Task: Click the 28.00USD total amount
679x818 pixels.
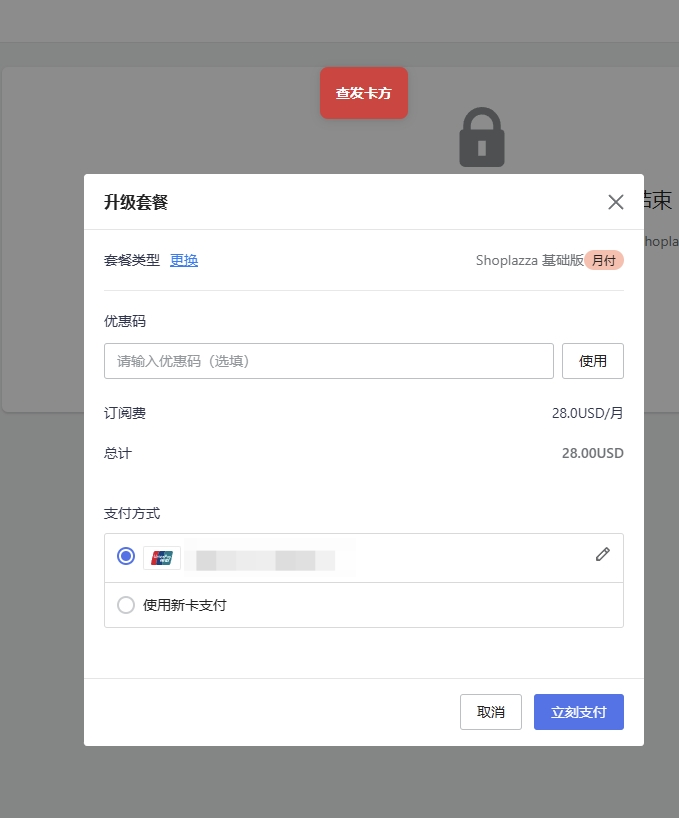Action: point(592,453)
